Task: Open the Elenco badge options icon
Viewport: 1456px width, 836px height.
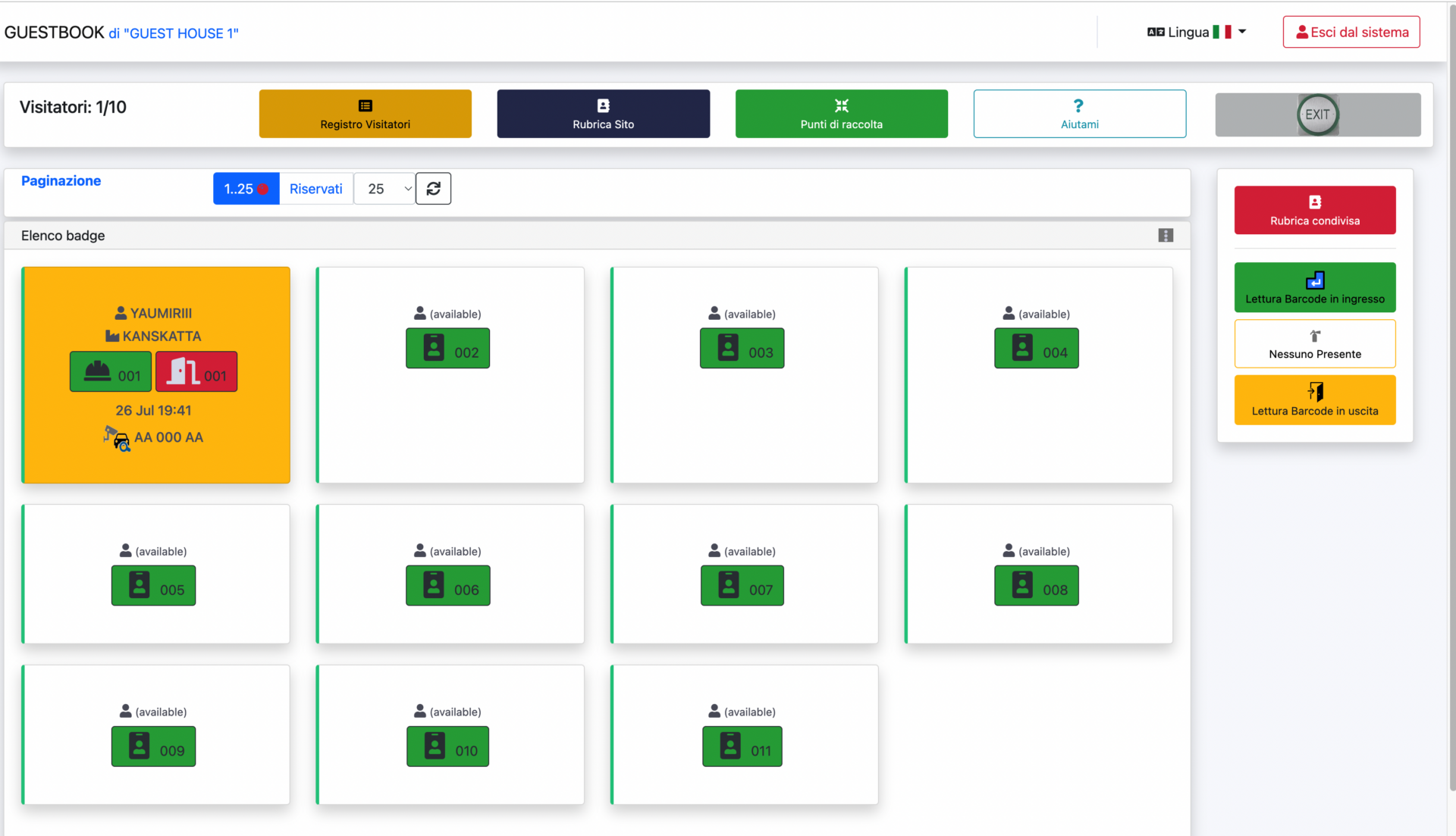Action: coord(1166,236)
